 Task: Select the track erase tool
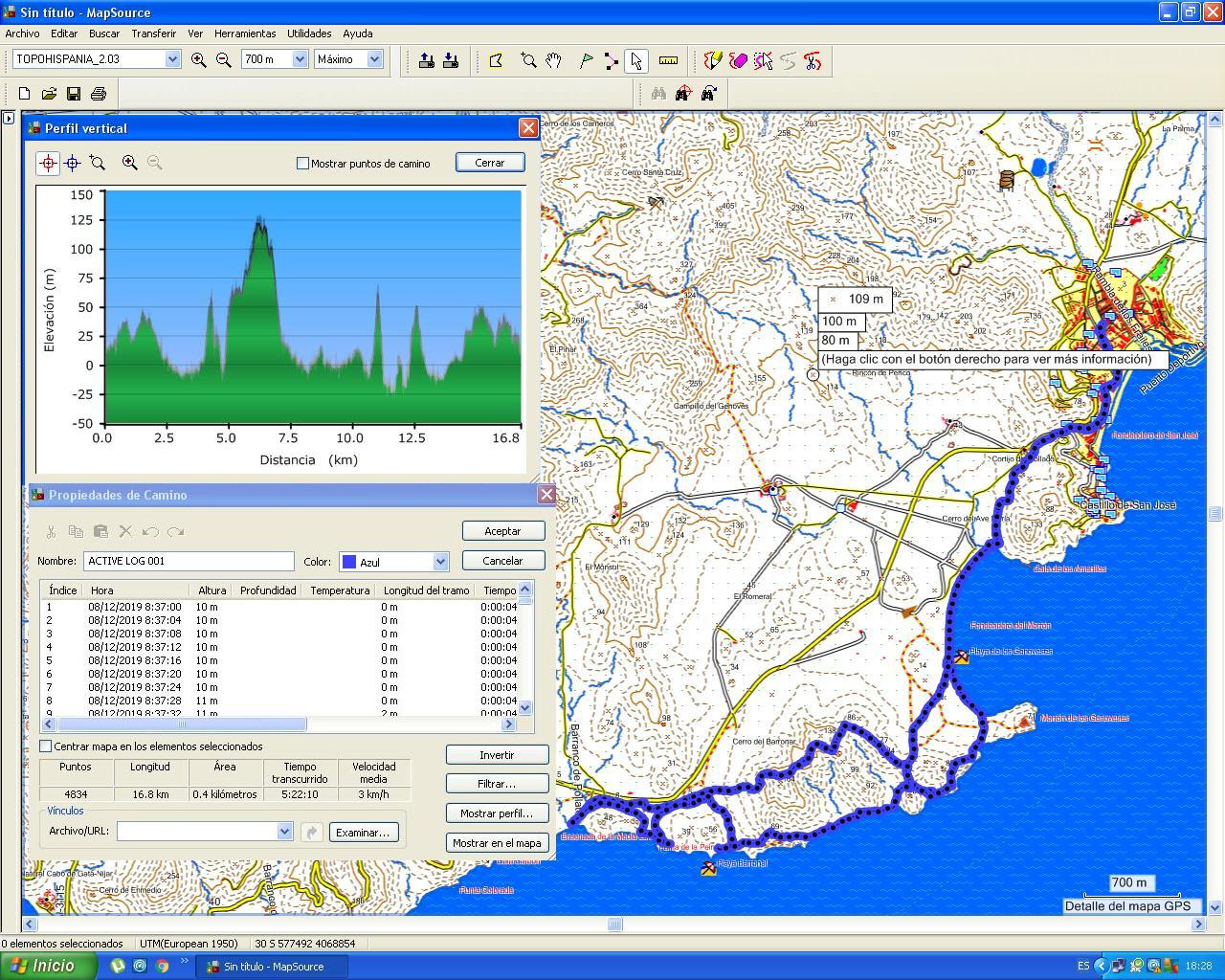pos(738,60)
